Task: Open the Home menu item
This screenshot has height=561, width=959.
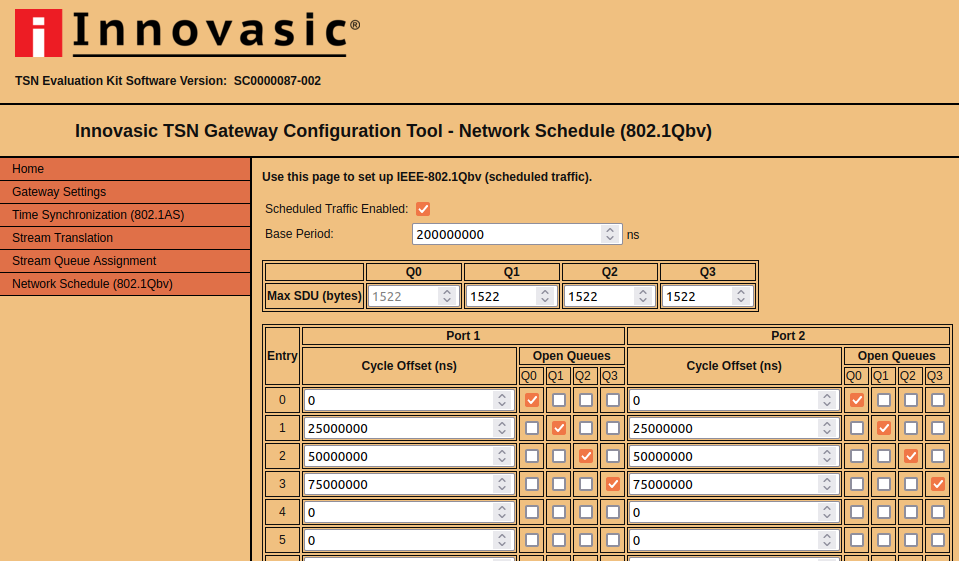Action: point(125,169)
